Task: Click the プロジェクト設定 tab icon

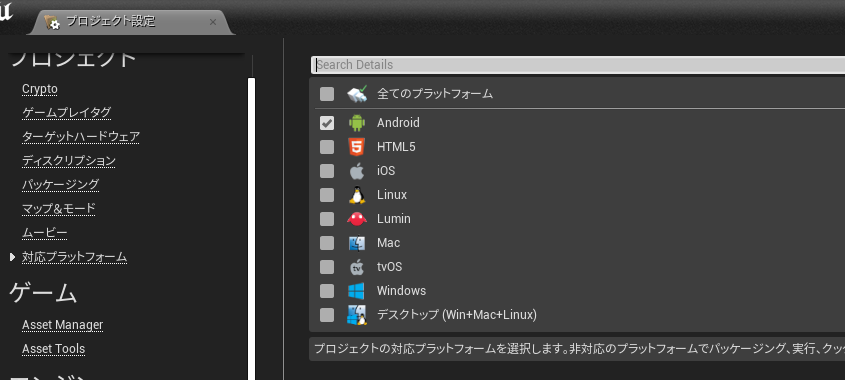Action: pyautogui.click(x=52, y=22)
